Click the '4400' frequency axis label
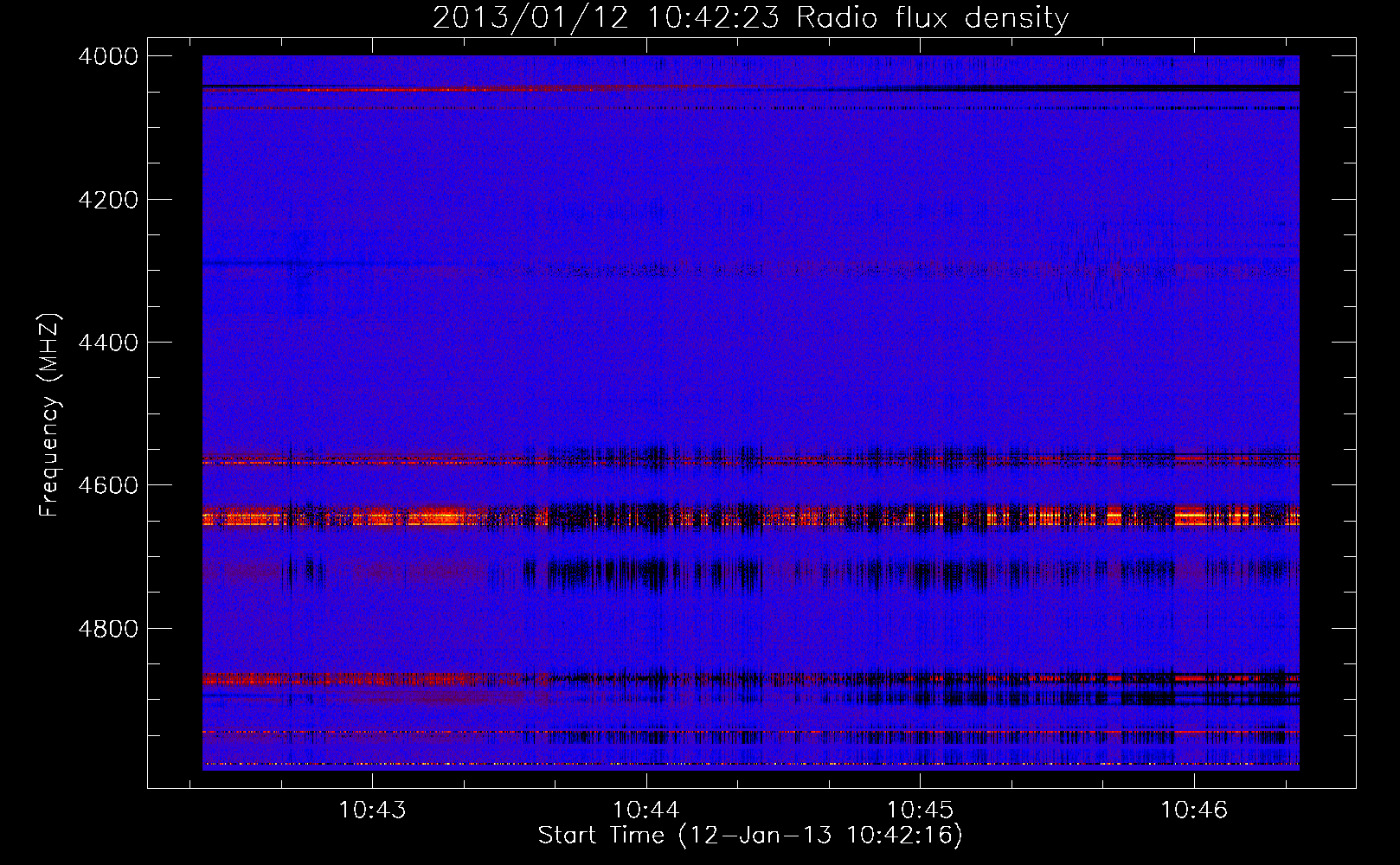 tap(108, 343)
